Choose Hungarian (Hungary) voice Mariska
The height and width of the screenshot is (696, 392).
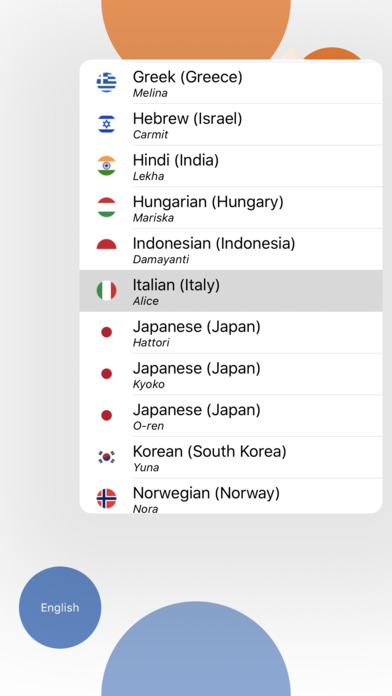[231, 208]
